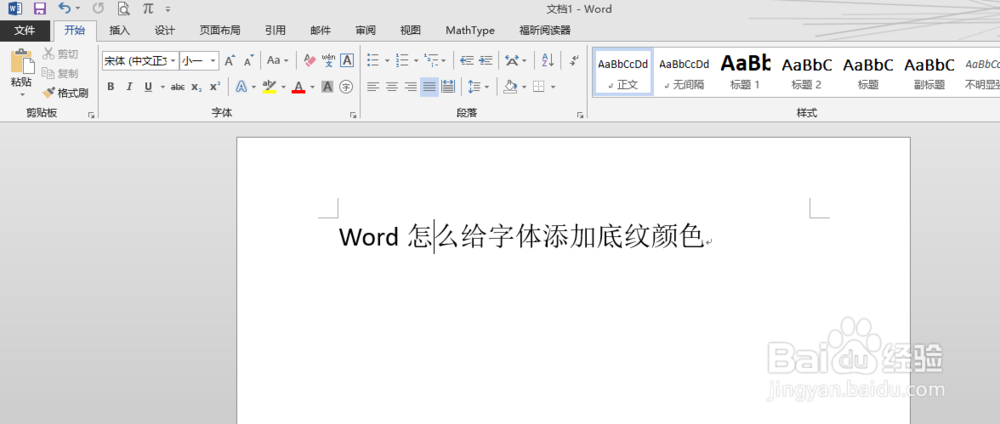
Task: Decrease paragraph indent
Action: [x=467, y=61]
